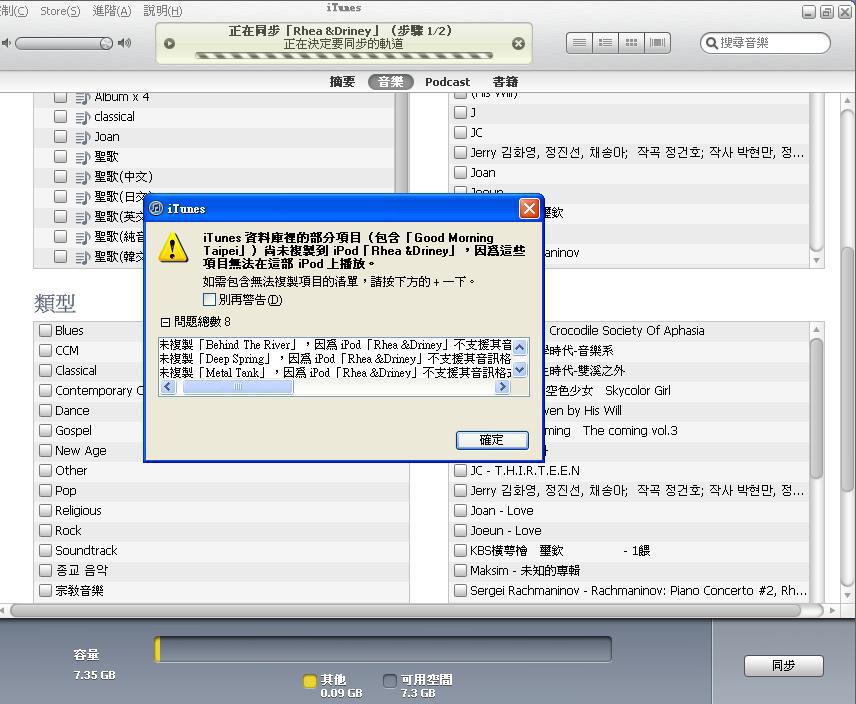Click the 確定 button in the dialog
Image resolution: width=856 pixels, height=704 pixels.
(492, 440)
